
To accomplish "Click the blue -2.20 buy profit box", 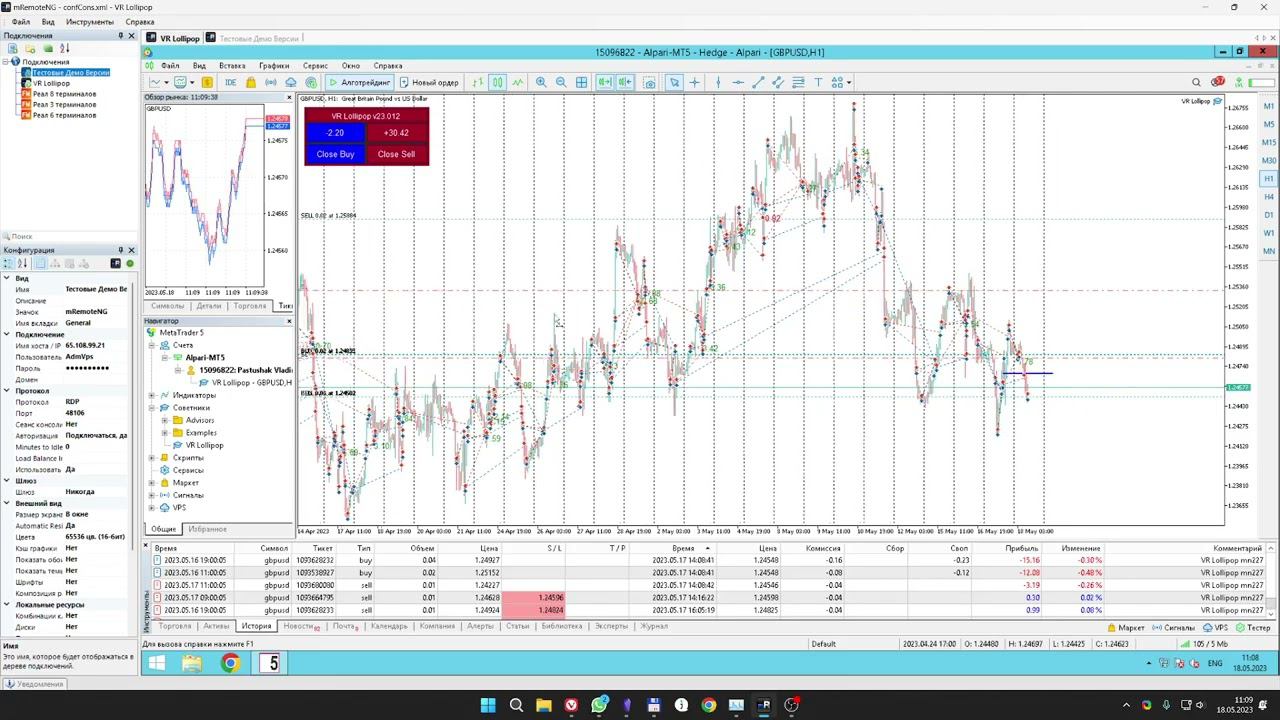I will [335, 133].
